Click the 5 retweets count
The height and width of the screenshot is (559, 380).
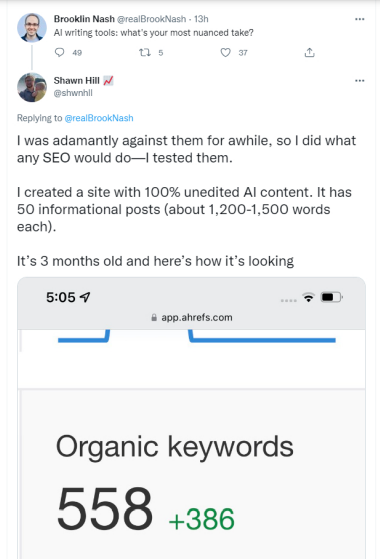[161, 53]
